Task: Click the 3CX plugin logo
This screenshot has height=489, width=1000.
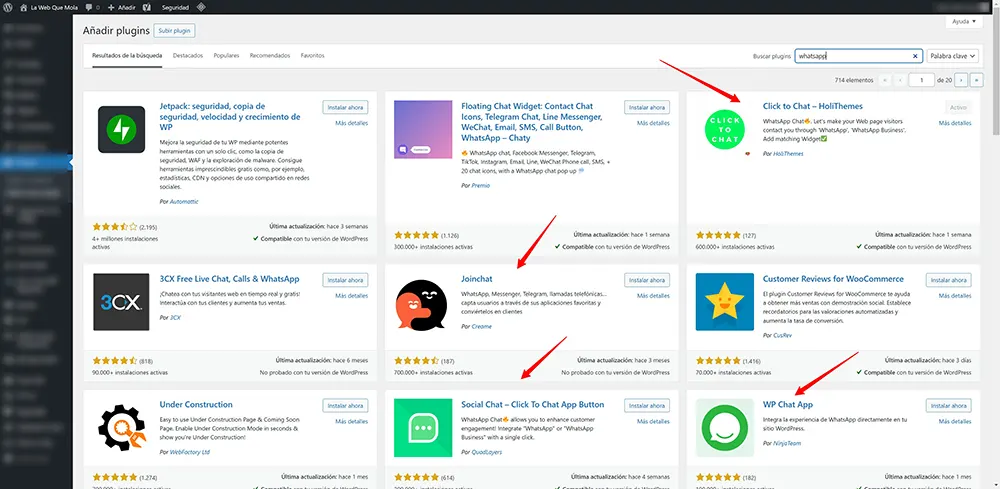Action: pyautogui.click(x=121, y=302)
